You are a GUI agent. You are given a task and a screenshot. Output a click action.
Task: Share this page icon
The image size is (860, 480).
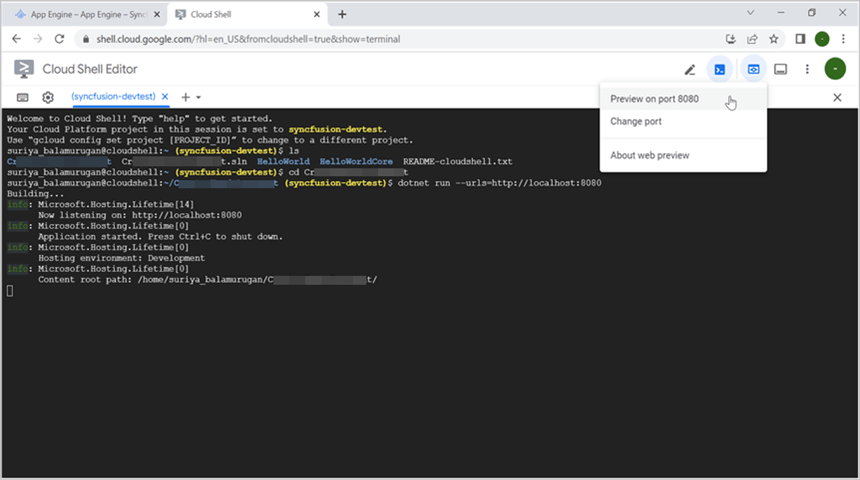pyautogui.click(x=752, y=39)
